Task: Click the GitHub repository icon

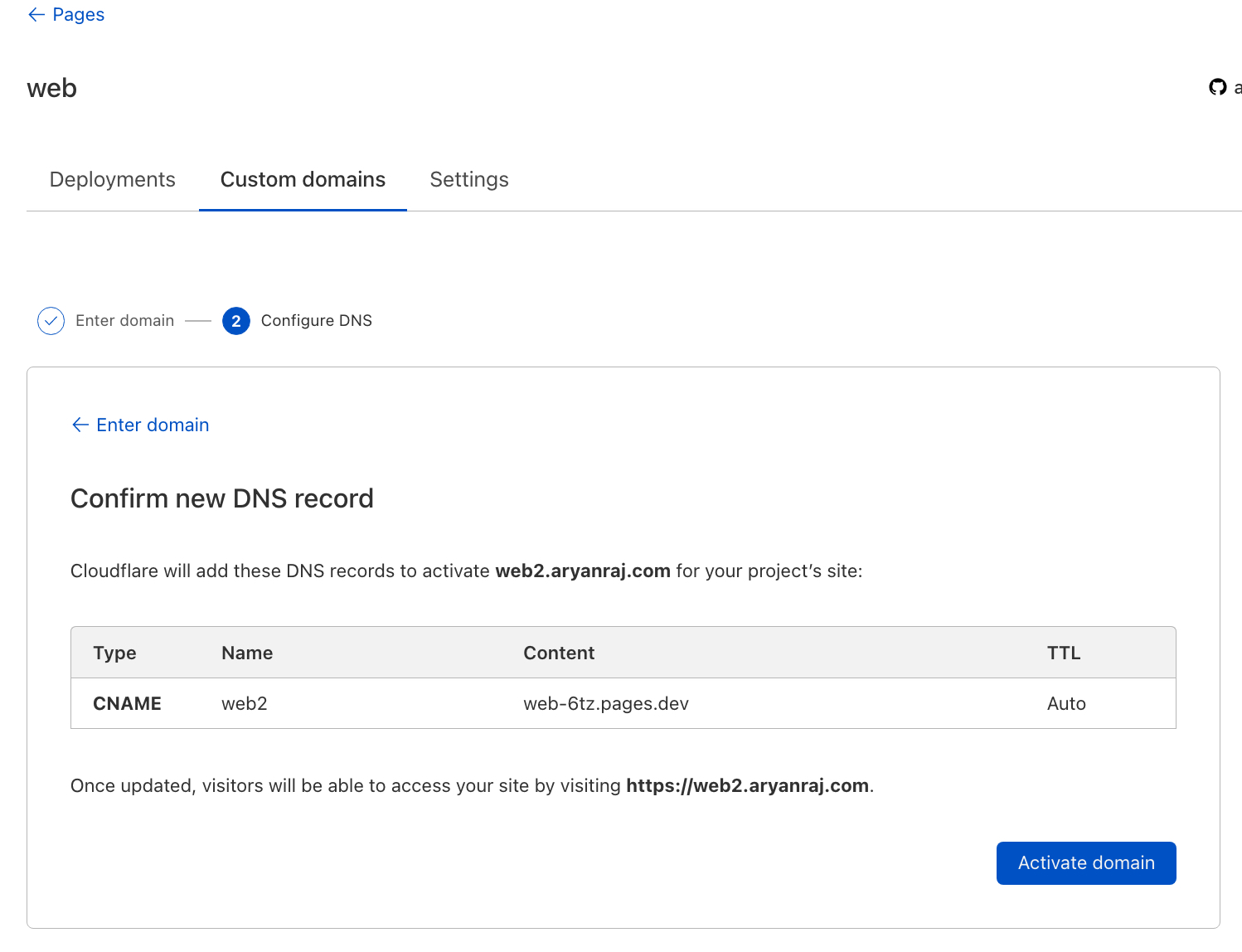Action: pos(1217,87)
